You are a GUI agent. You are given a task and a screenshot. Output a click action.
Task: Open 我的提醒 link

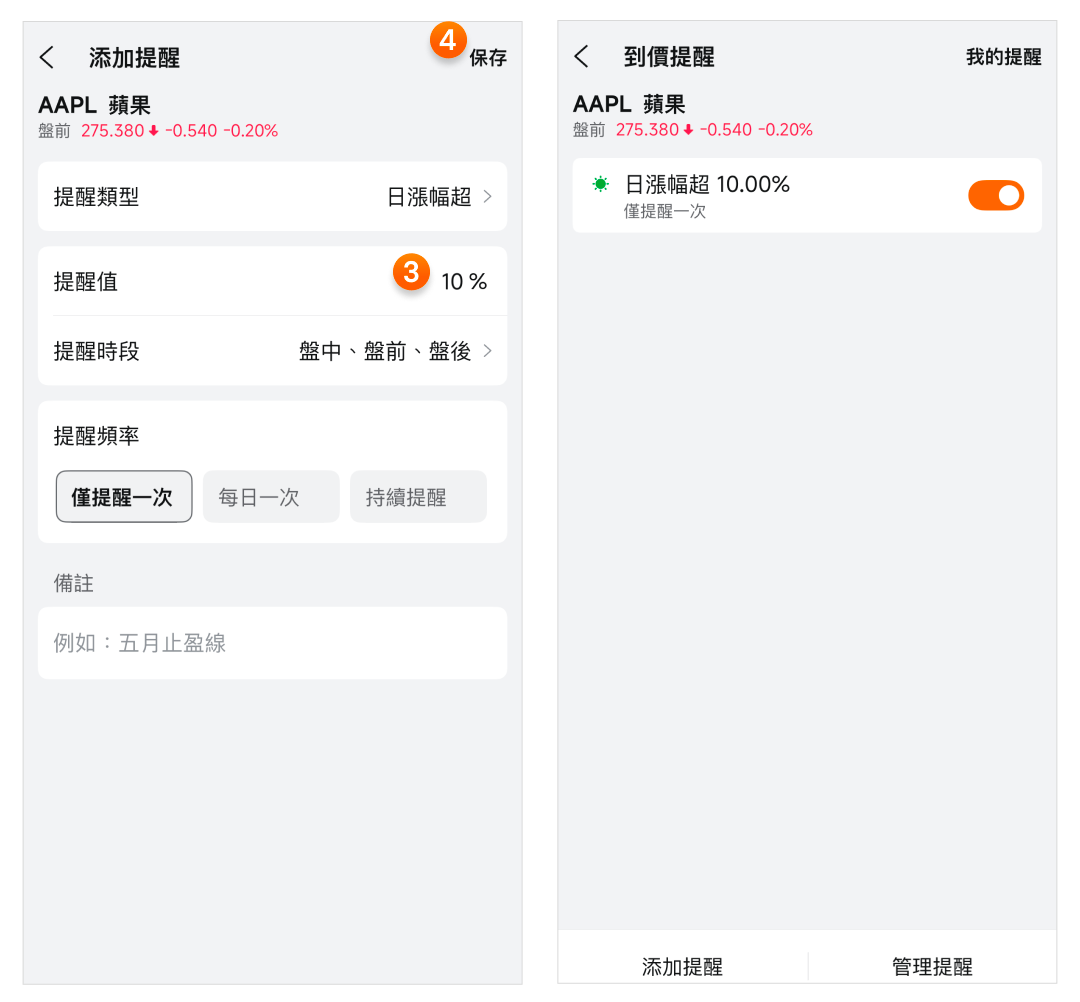pos(1003,57)
